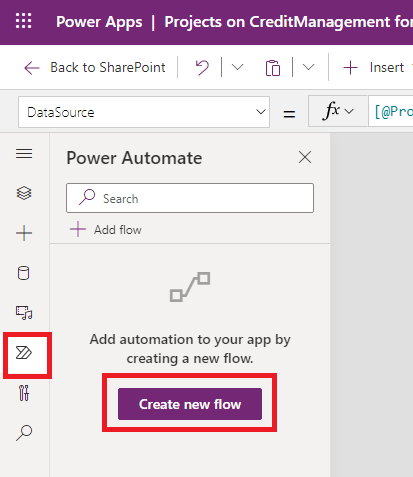The width and height of the screenshot is (413, 477).
Task: Open the Advanced tools icon
Action: [24, 393]
